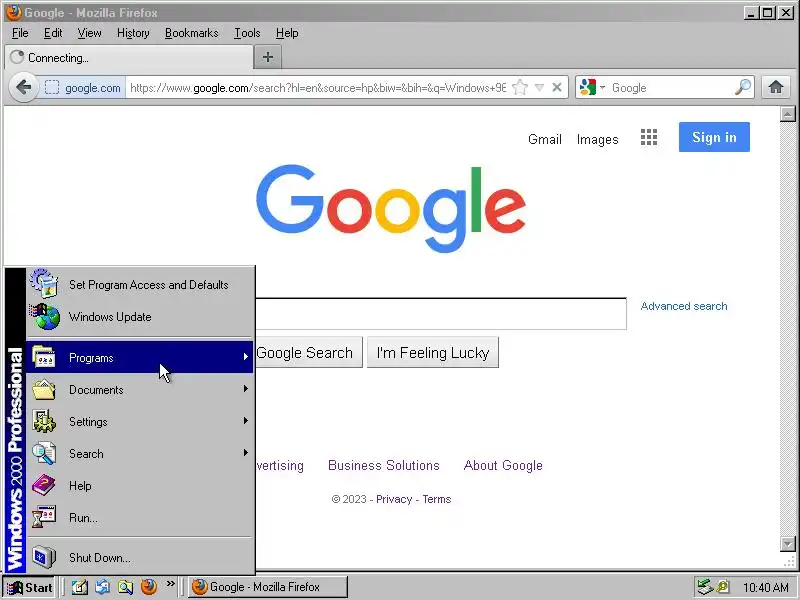Viewport: 800px width, 600px height.
Task: Click the Settings gear icon in Start menu
Action: [44, 421]
